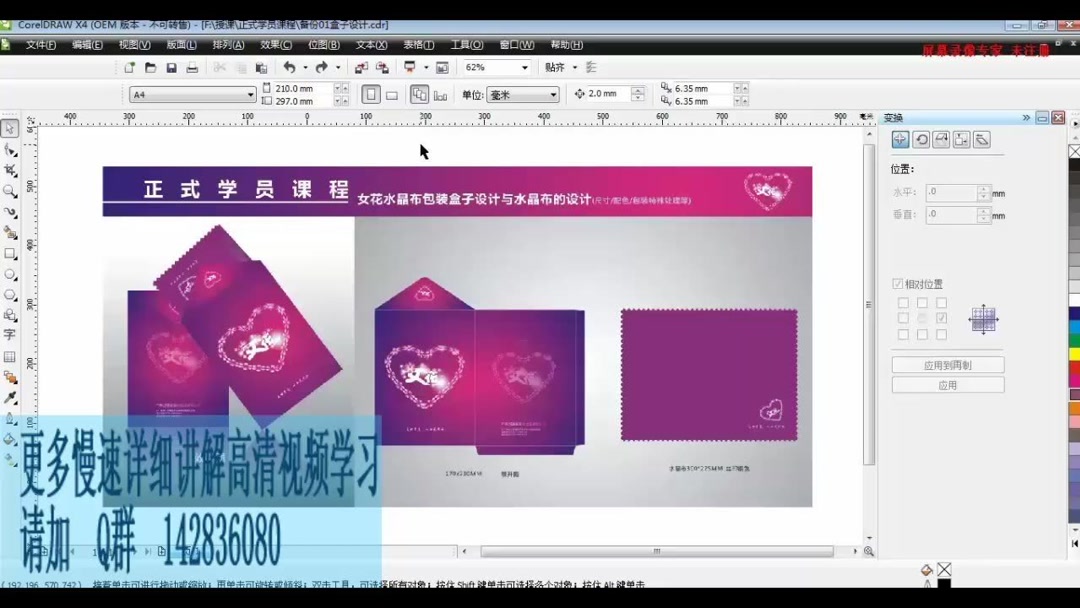Select the Shape tool
The height and width of the screenshot is (608, 1080).
tap(11, 147)
